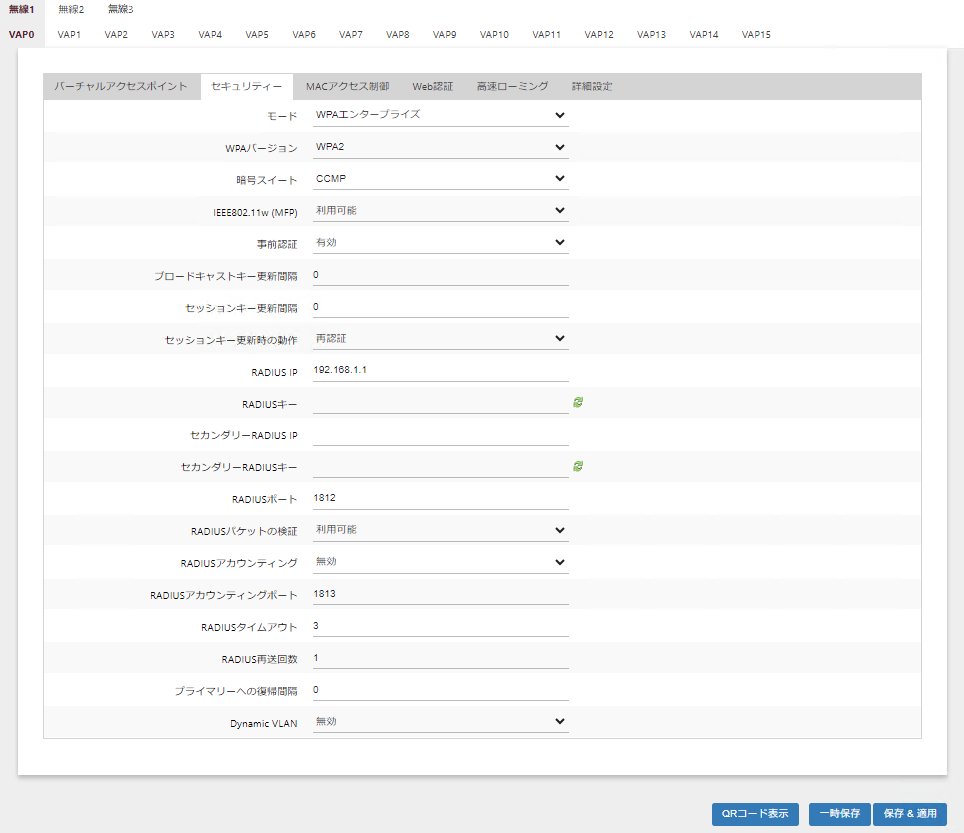The height and width of the screenshot is (833, 964).
Task: Open the 暗号スイート dropdown
Action: (440, 179)
